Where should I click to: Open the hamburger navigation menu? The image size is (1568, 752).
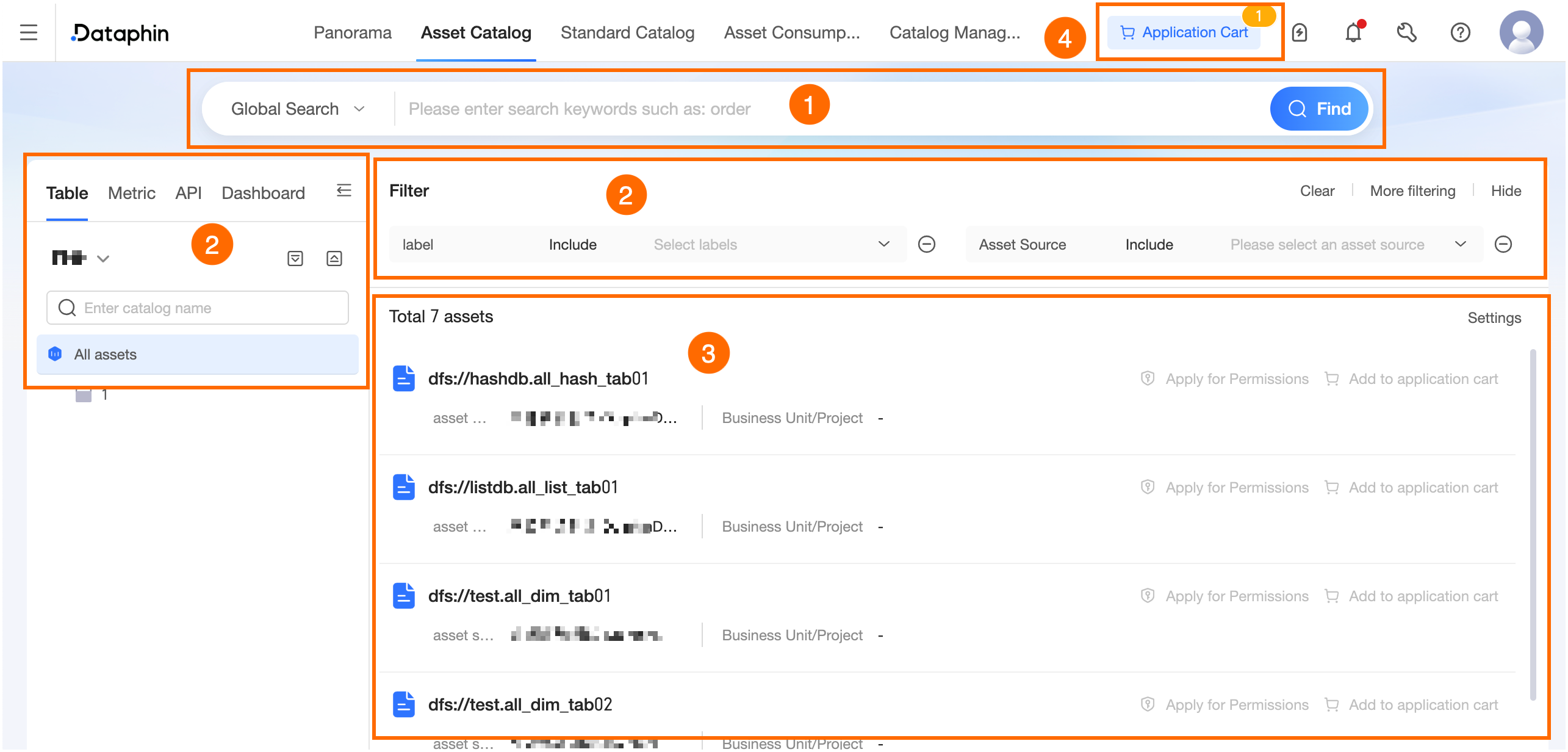pos(29,32)
